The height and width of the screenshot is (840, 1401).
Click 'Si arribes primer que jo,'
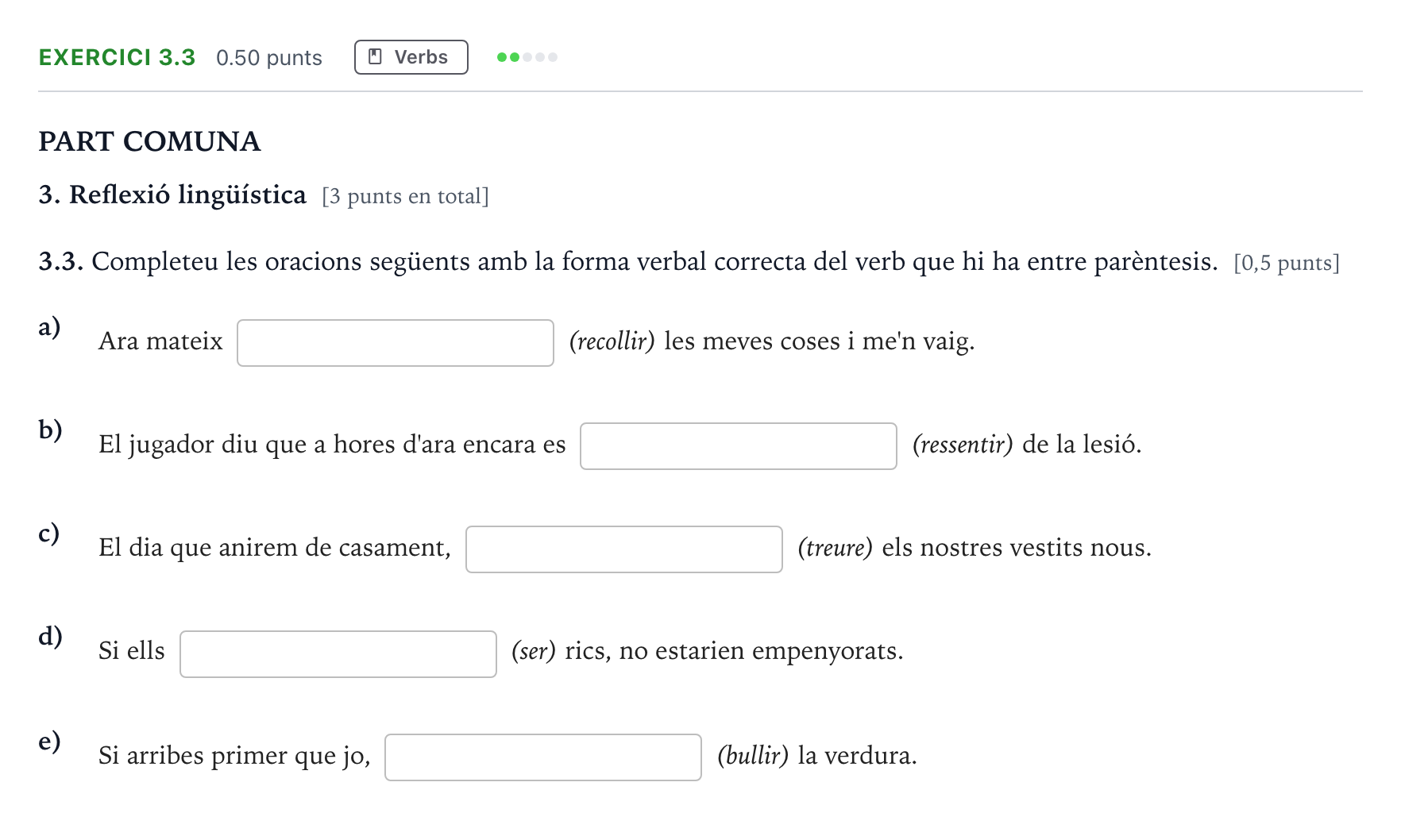coord(234,756)
